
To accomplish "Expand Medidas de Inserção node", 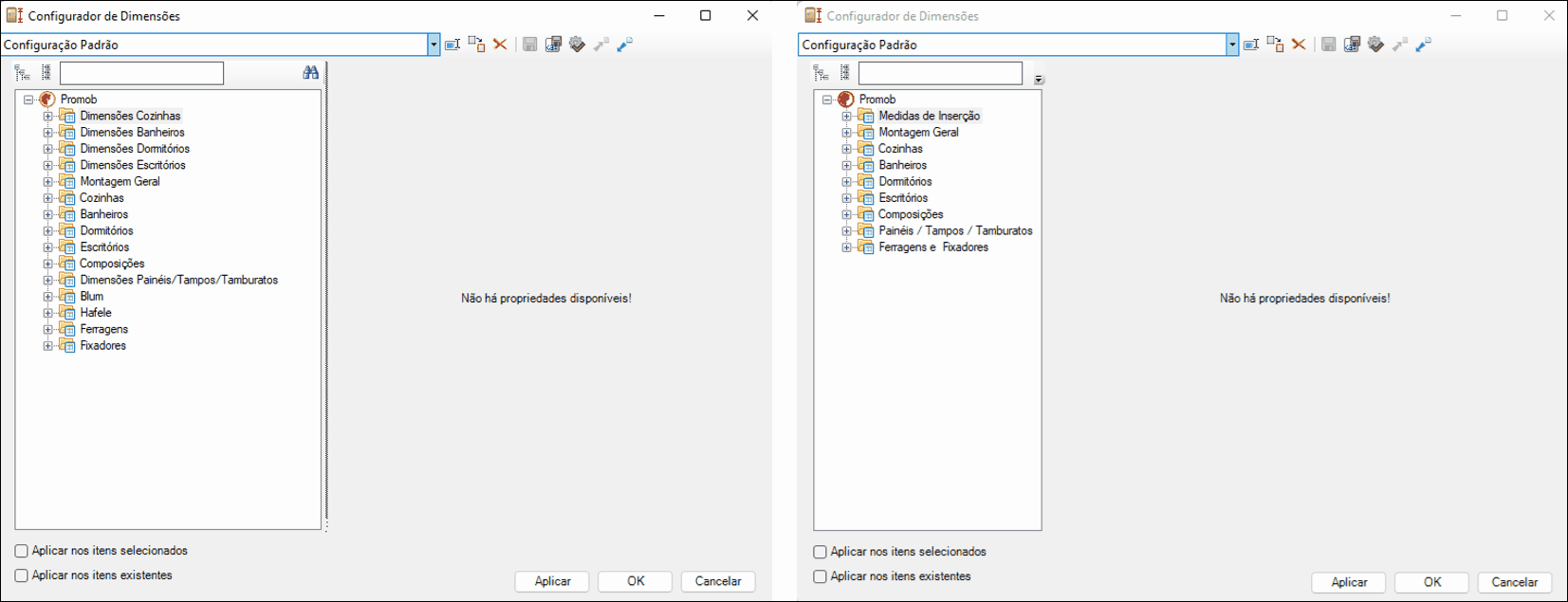I will point(846,117).
